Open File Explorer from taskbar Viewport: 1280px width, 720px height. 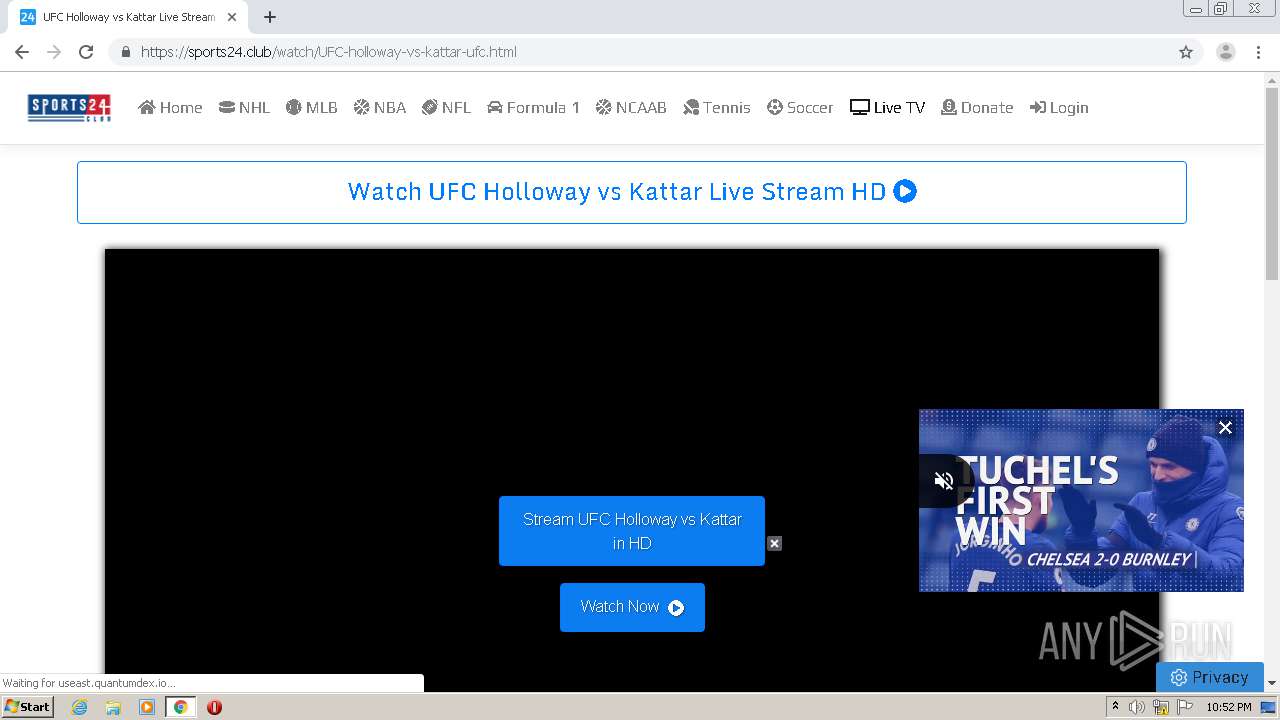pos(113,707)
